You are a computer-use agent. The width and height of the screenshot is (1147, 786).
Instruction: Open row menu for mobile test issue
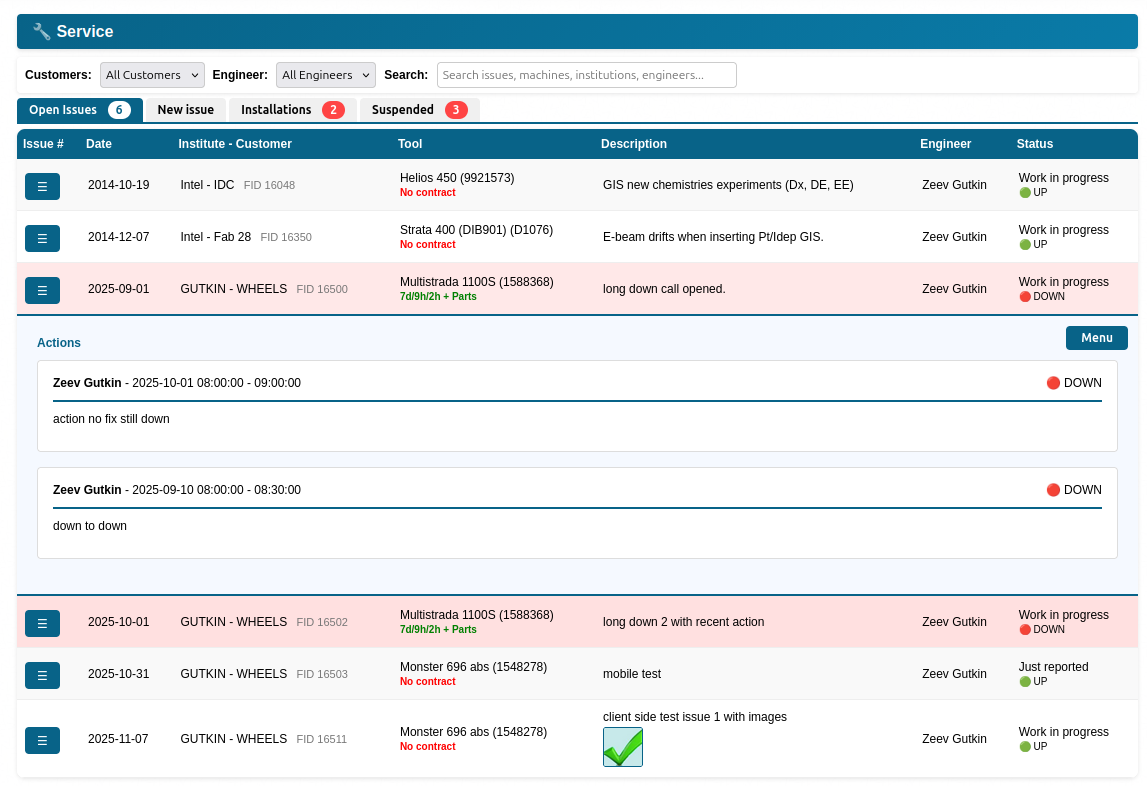pyautogui.click(x=42, y=675)
